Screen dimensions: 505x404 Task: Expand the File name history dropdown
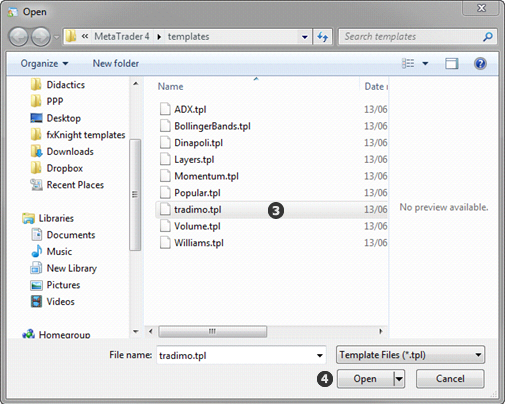tap(320, 355)
